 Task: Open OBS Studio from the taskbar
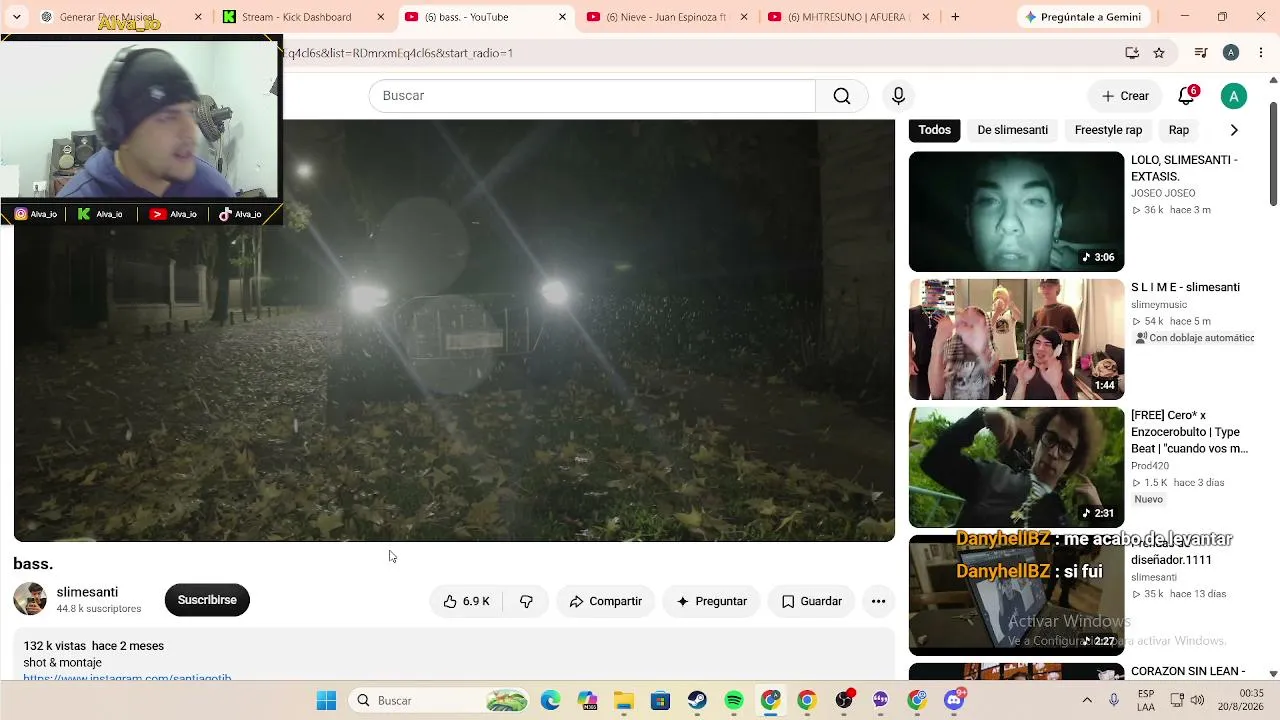coord(844,701)
